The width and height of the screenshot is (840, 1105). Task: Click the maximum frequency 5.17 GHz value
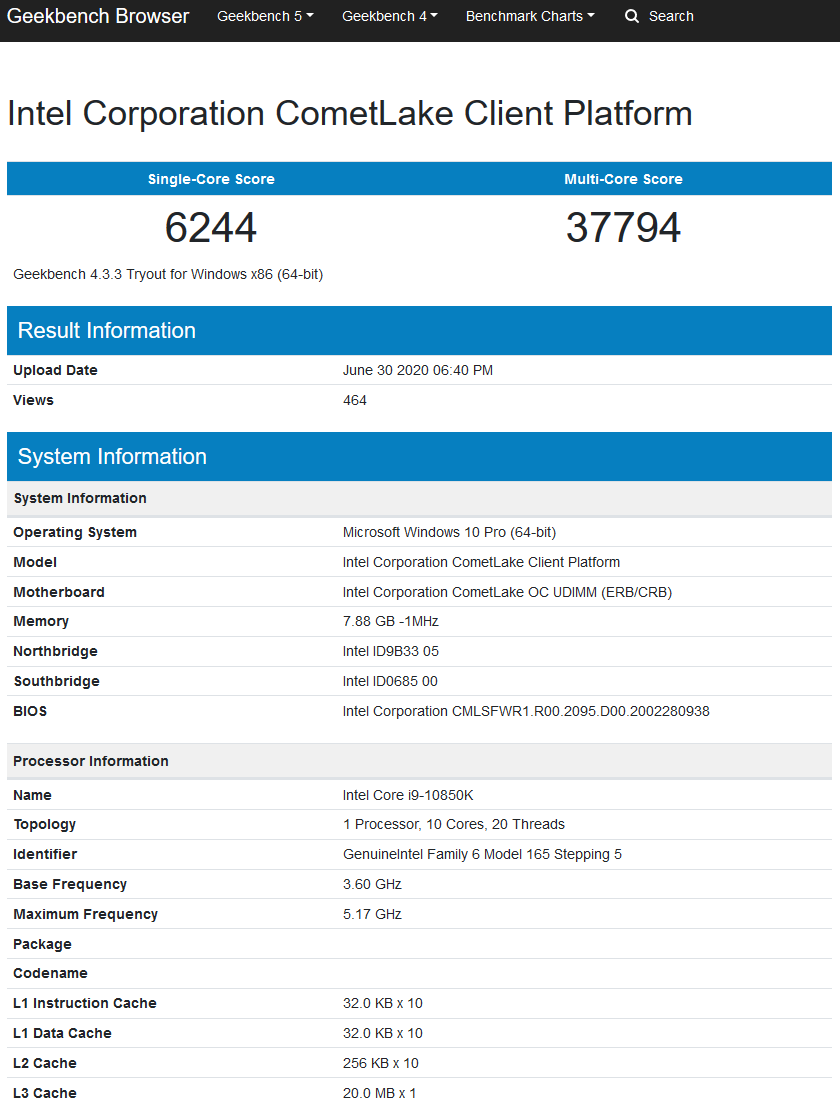pos(372,915)
